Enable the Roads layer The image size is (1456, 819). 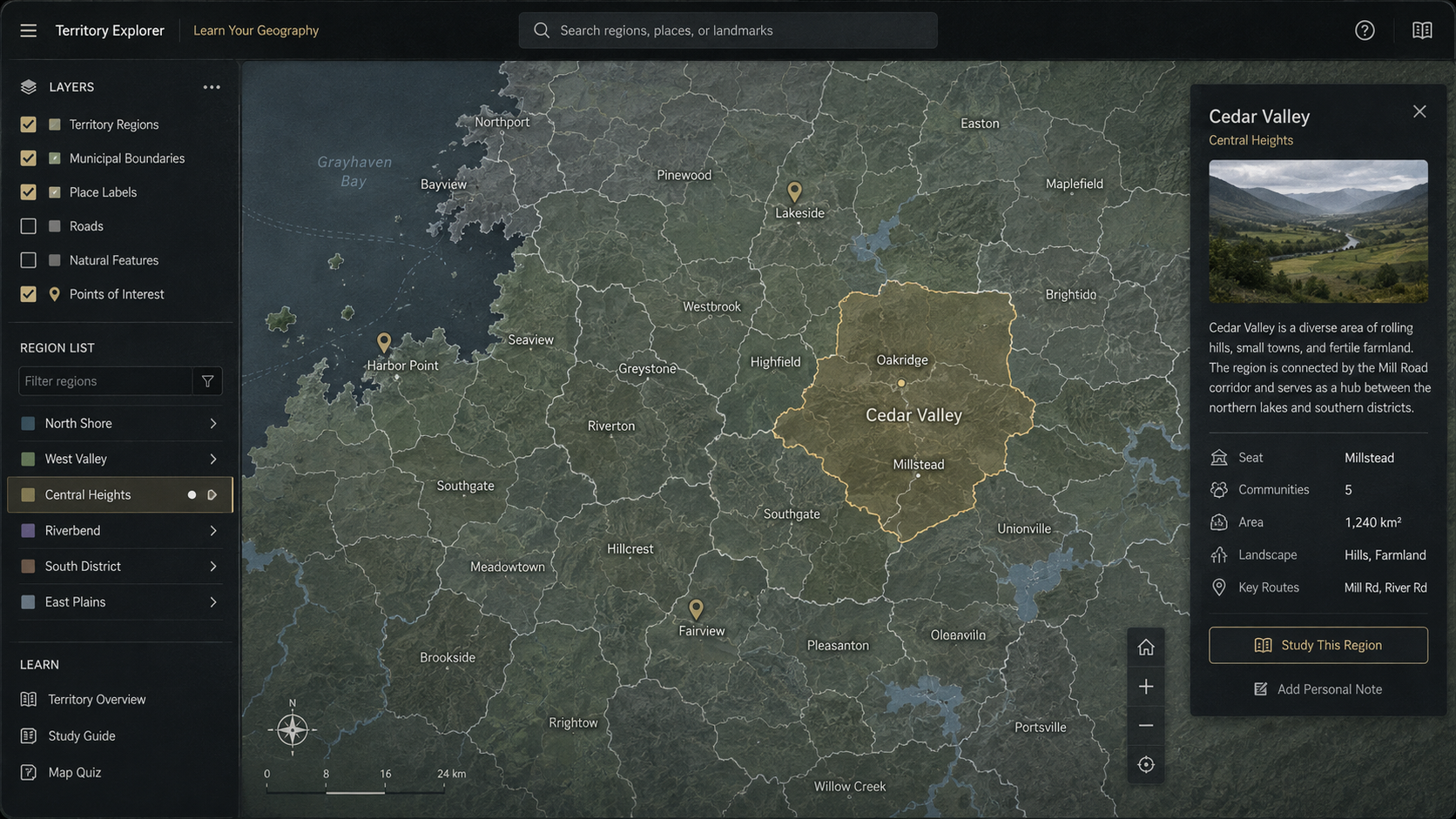29,226
